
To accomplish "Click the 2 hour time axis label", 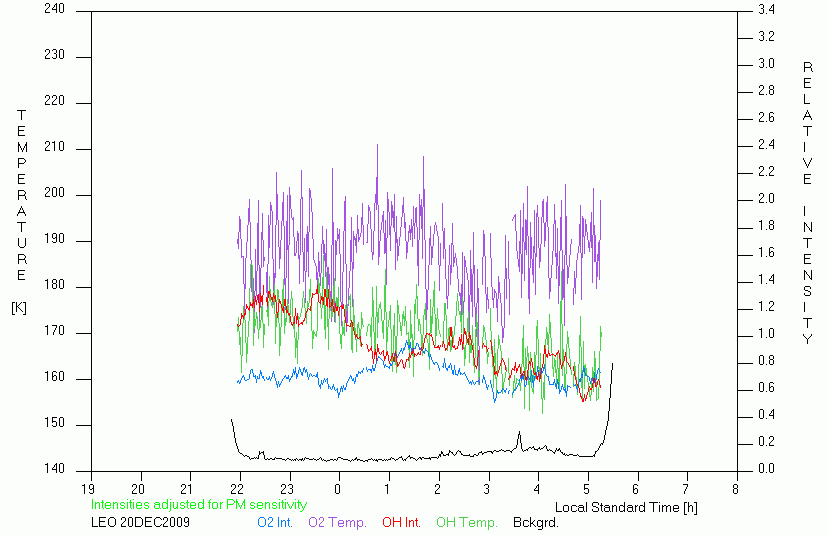I will coord(437,490).
